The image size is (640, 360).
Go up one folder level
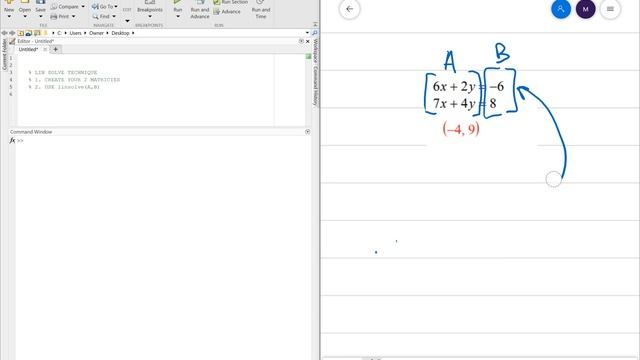pos(20,33)
